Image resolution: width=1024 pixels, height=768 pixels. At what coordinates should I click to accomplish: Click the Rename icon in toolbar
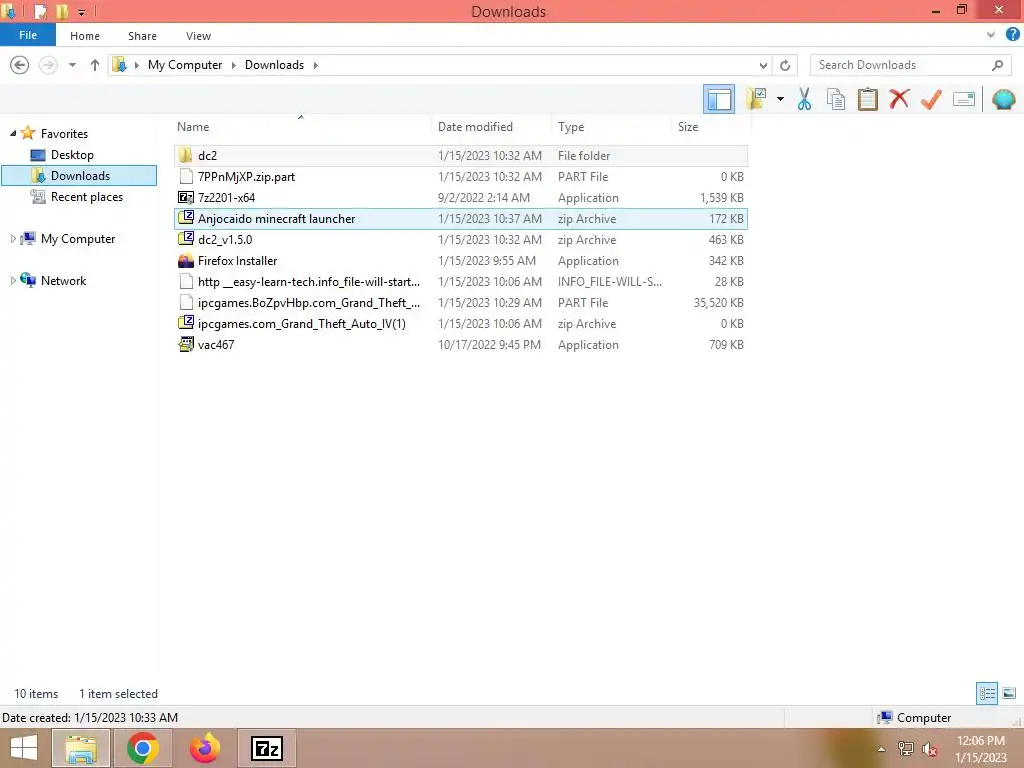[x=964, y=99]
